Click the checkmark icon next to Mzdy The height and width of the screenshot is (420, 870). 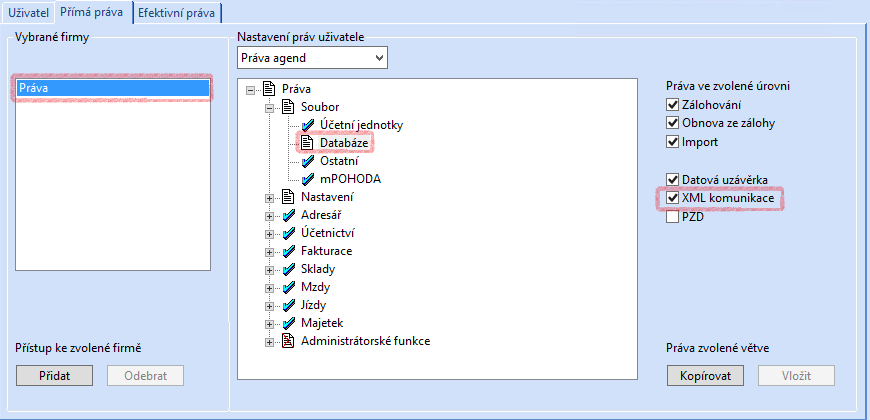pyautogui.click(x=289, y=287)
